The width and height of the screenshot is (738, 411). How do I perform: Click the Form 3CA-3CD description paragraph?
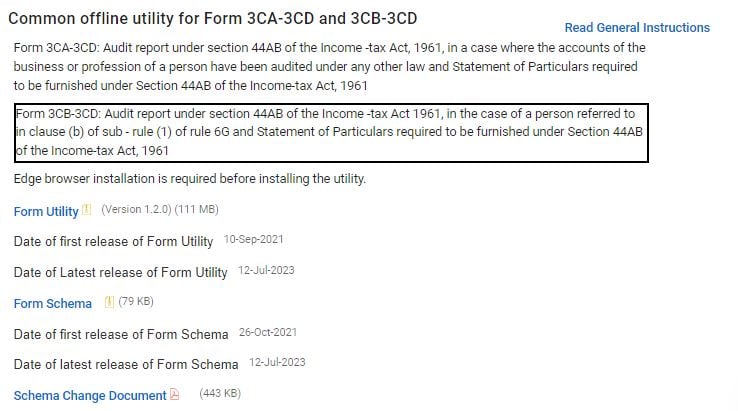(x=330, y=66)
